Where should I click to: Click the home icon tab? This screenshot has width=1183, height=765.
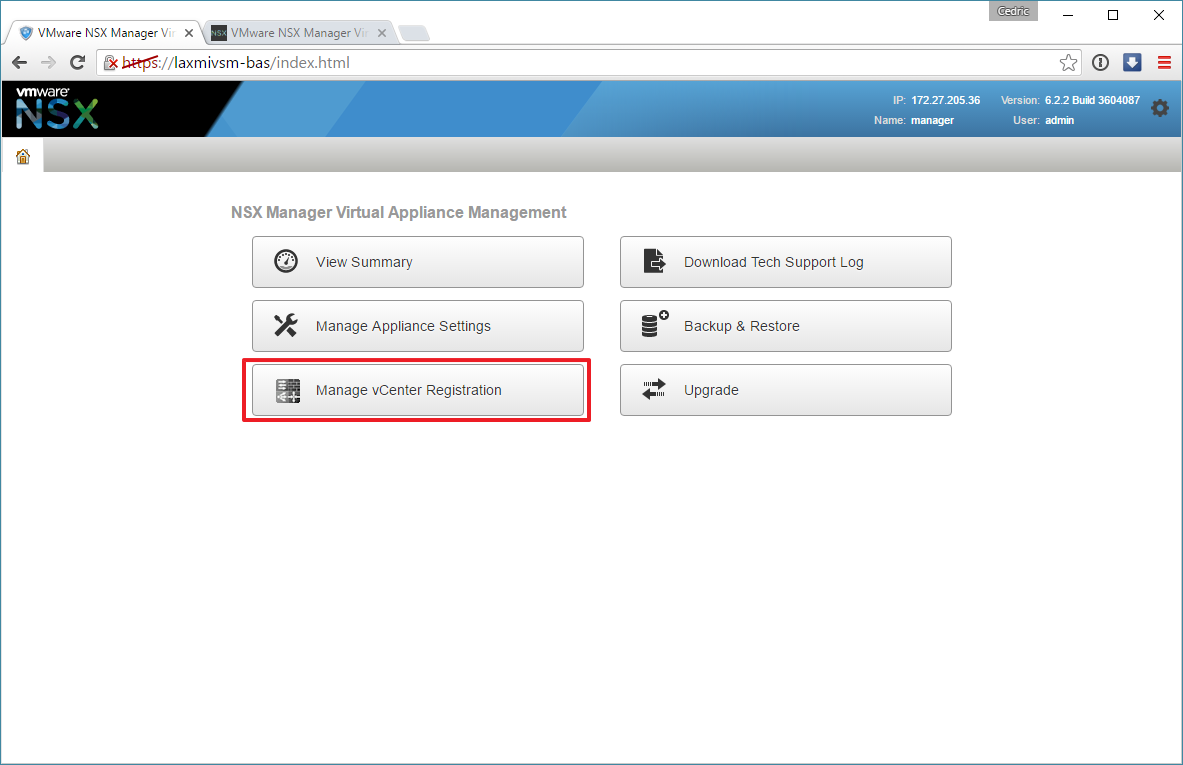[x=23, y=156]
